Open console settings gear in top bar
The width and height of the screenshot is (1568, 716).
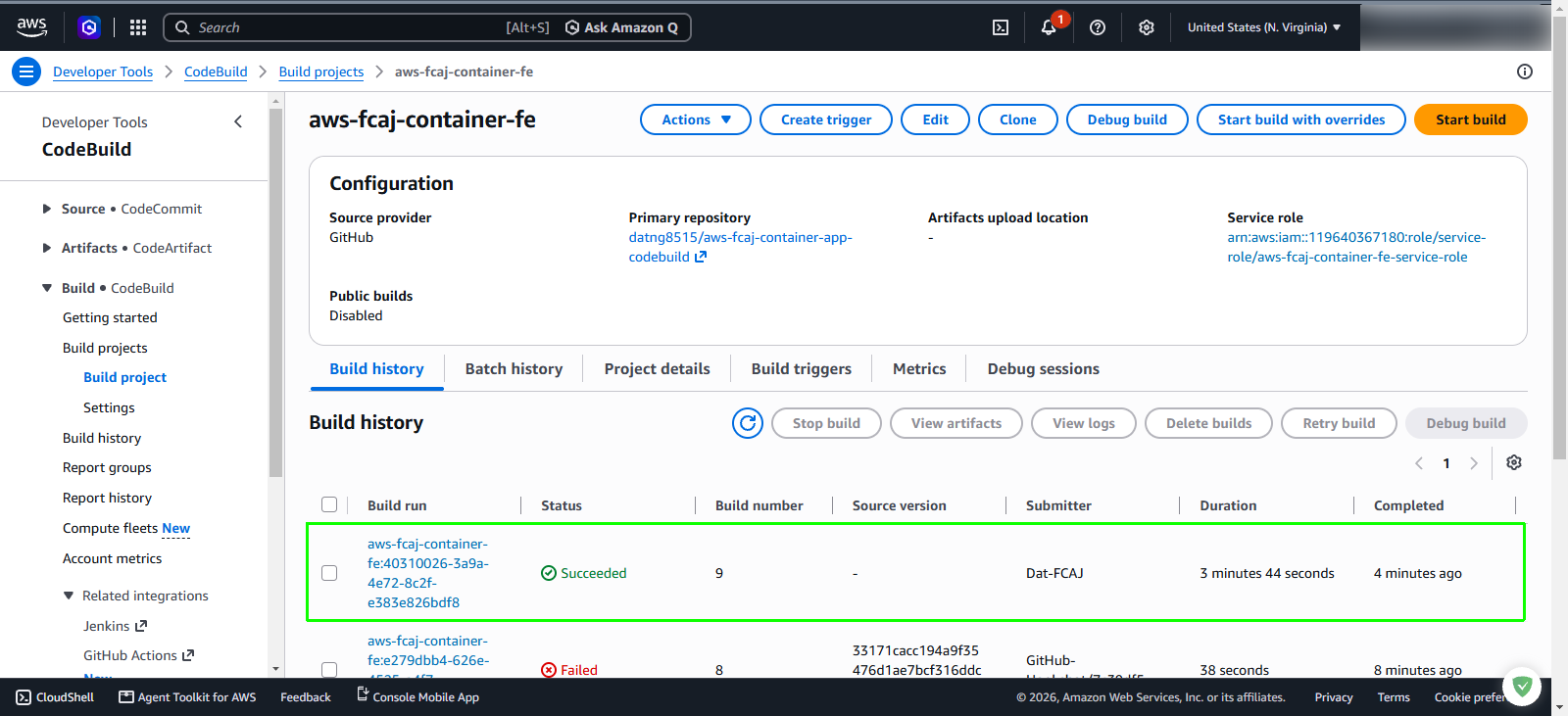coord(1147,27)
